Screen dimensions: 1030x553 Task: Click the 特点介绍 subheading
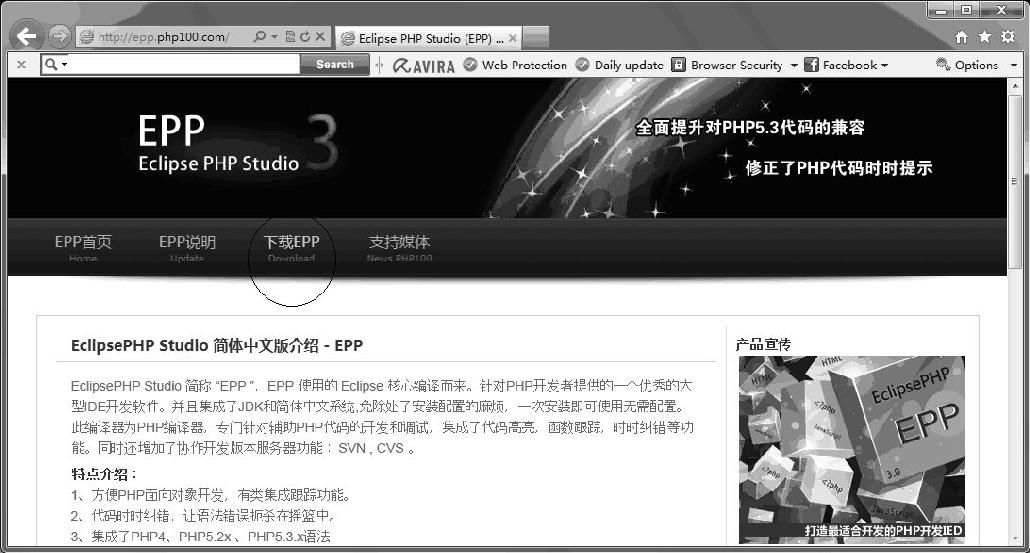(104, 474)
